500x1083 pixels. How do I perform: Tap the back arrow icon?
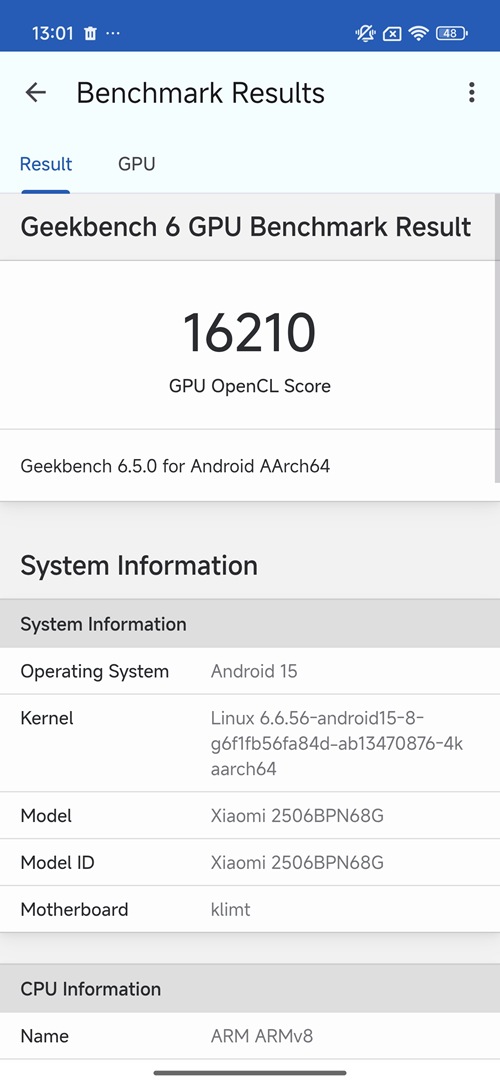tap(35, 93)
